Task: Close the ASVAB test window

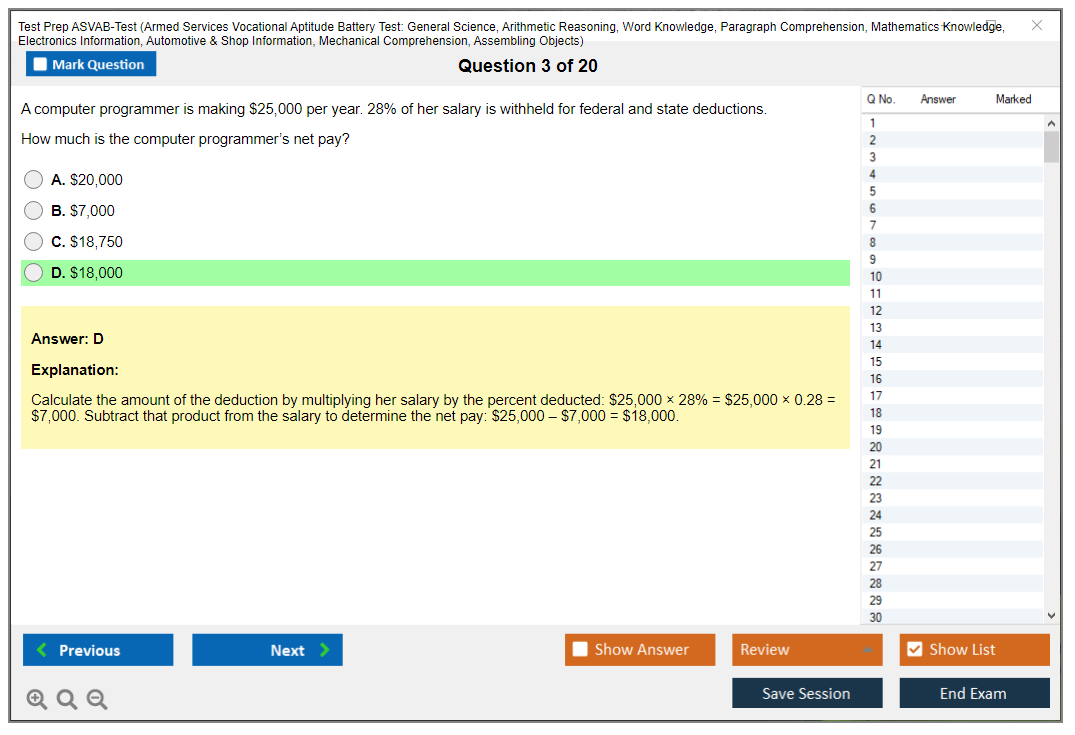Action: [1036, 25]
